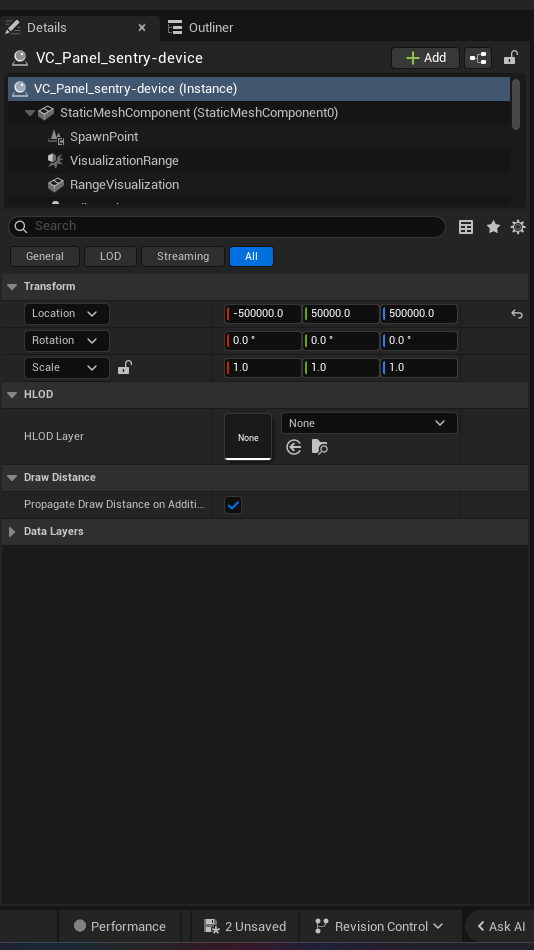Select VC_Panel_sentry-device (Instance) row
This screenshot has height=950, width=534.
[259, 88]
